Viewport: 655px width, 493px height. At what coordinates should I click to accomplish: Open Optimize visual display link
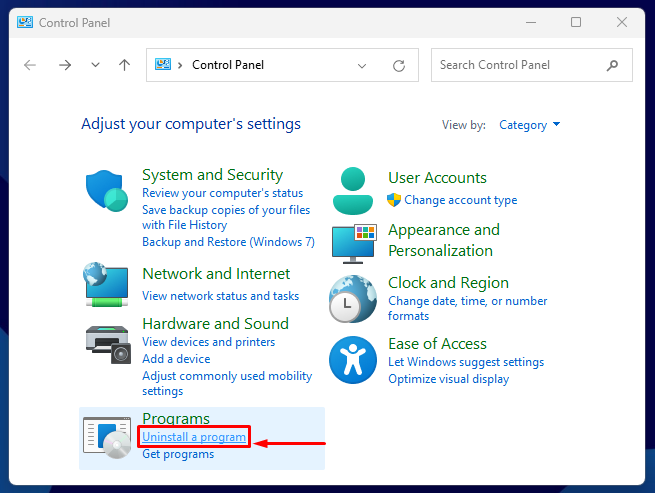(x=448, y=379)
